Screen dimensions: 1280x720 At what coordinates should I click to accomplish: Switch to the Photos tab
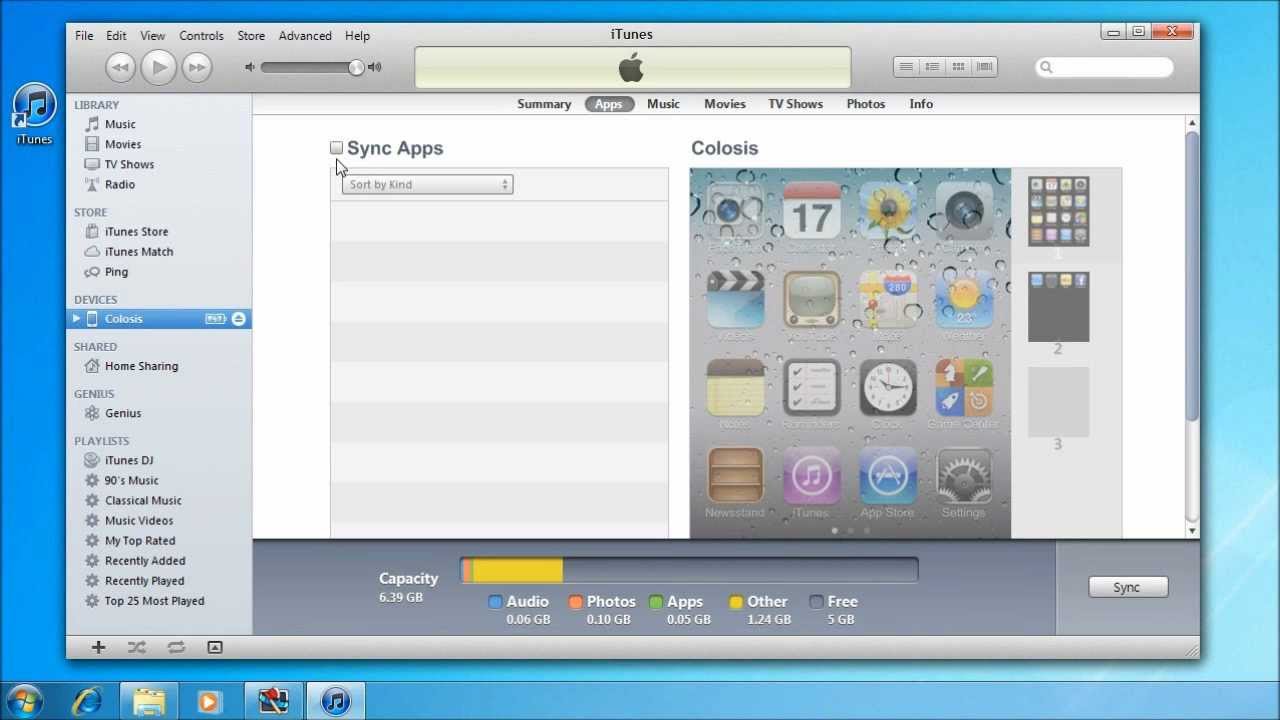click(866, 104)
